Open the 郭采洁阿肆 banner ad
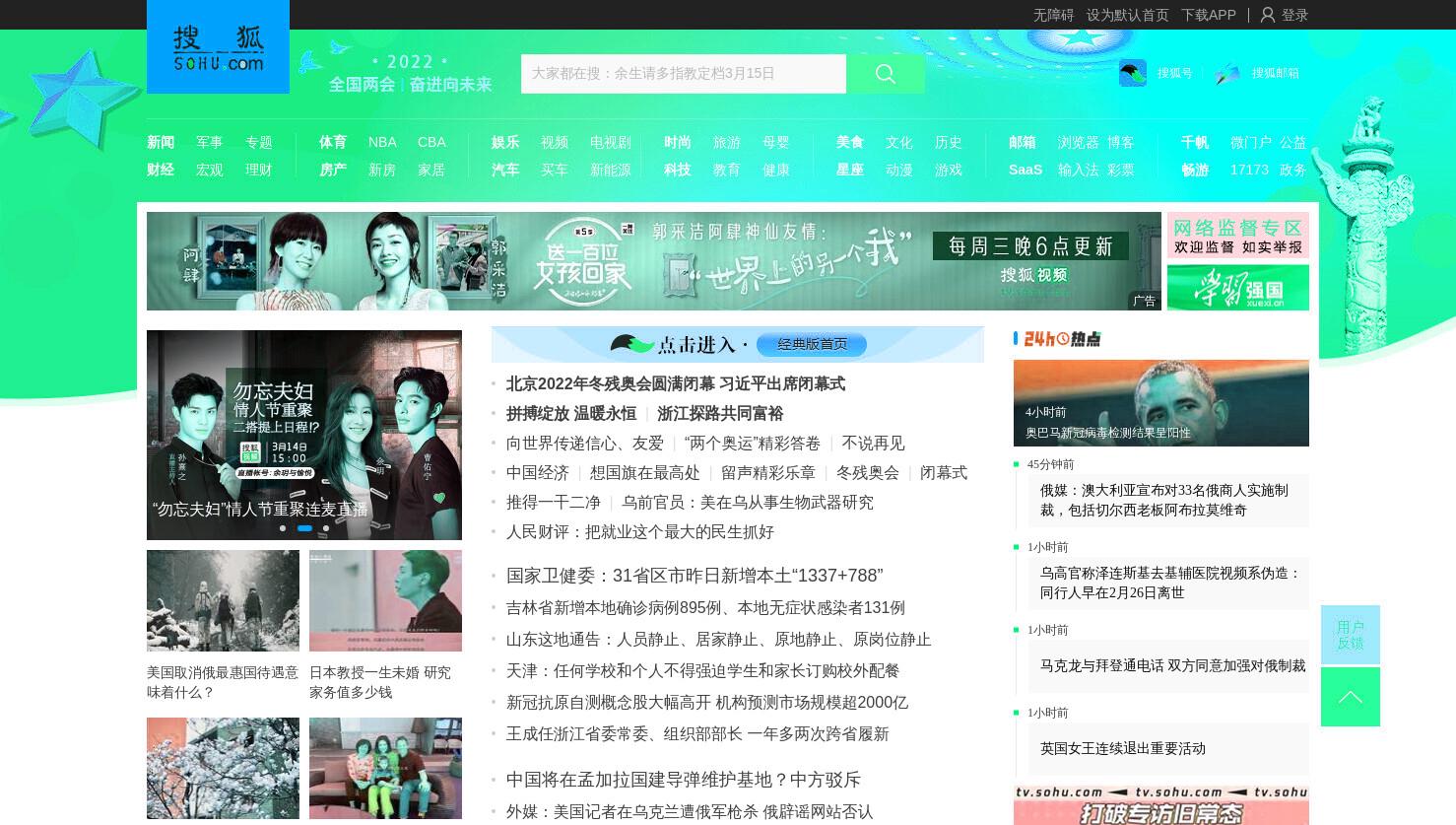1456x825 pixels. point(654,261)
